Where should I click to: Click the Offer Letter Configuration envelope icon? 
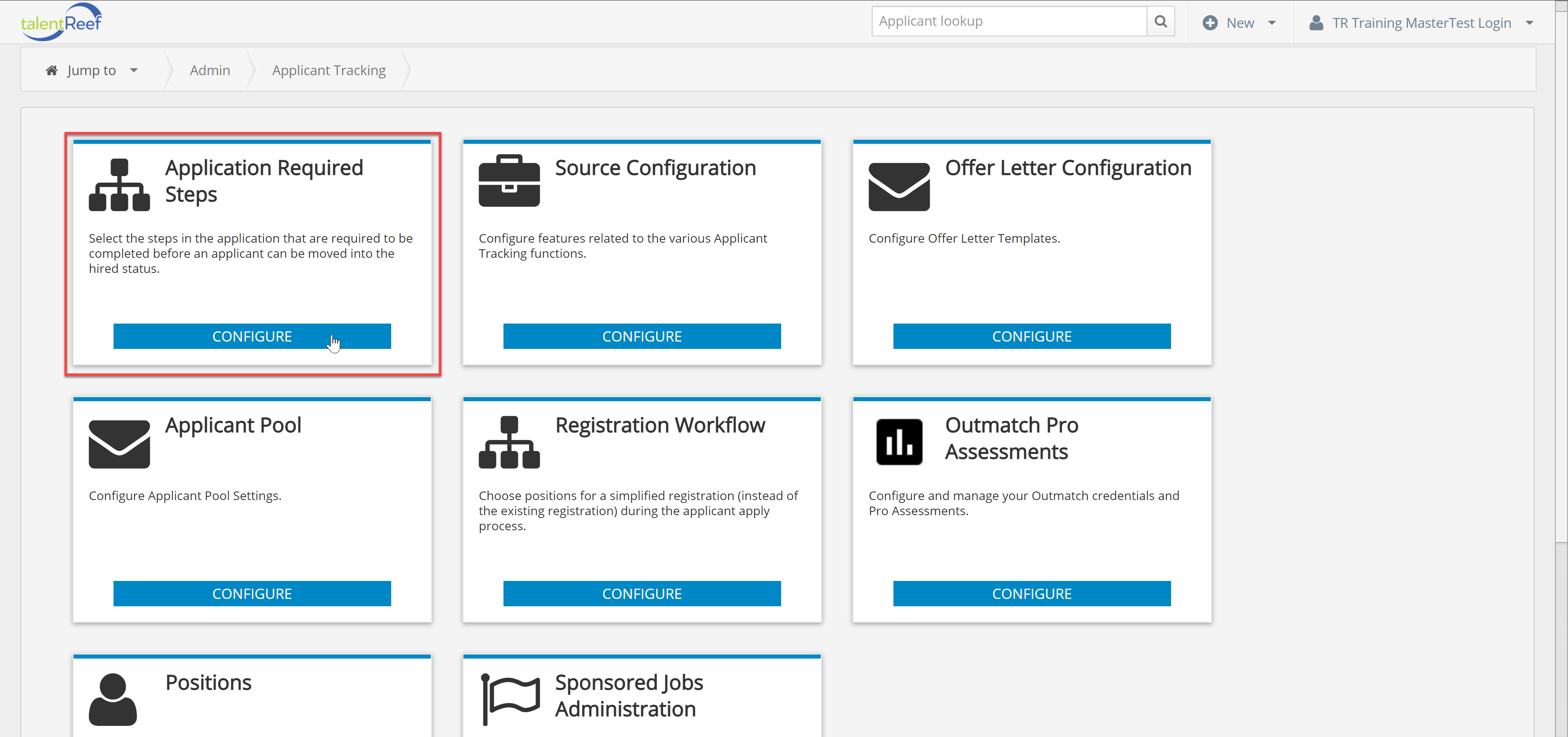click(x=899, y=187)
